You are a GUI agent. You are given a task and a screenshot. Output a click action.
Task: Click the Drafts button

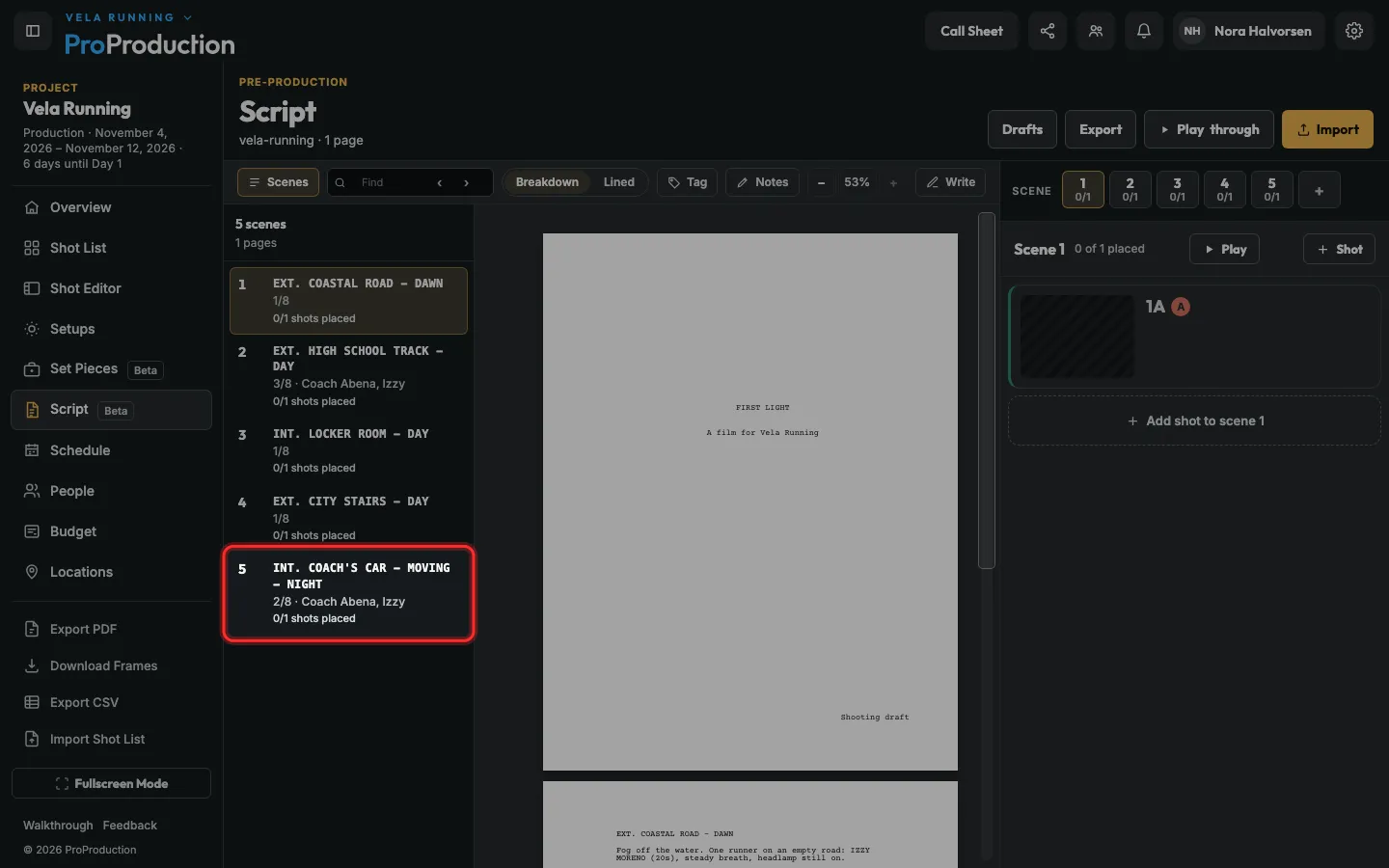pyautogui.click(x=1022, y=129)
